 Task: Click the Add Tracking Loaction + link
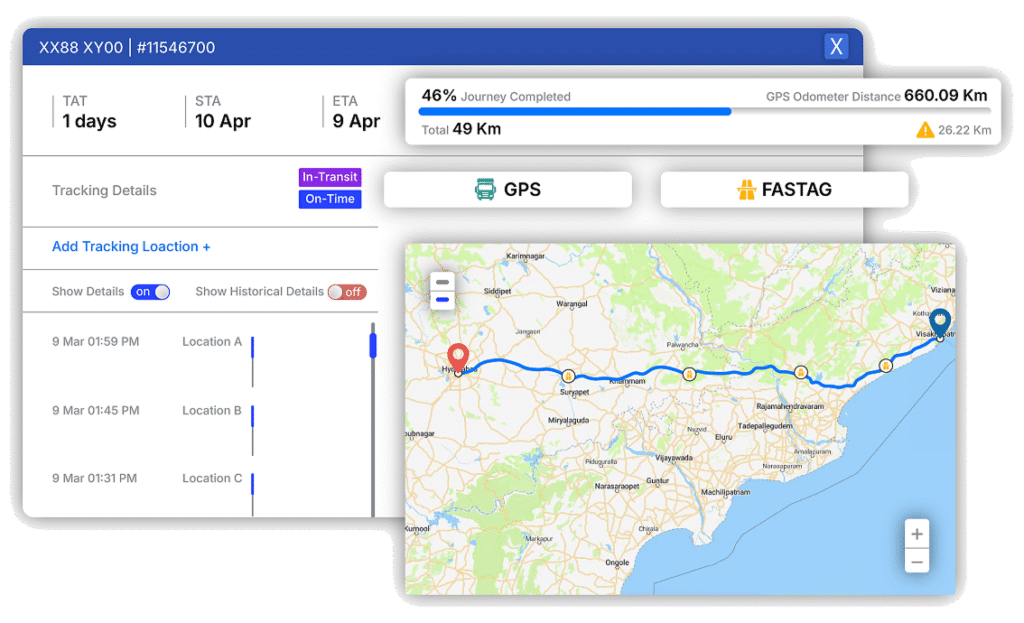coord(131,247)
